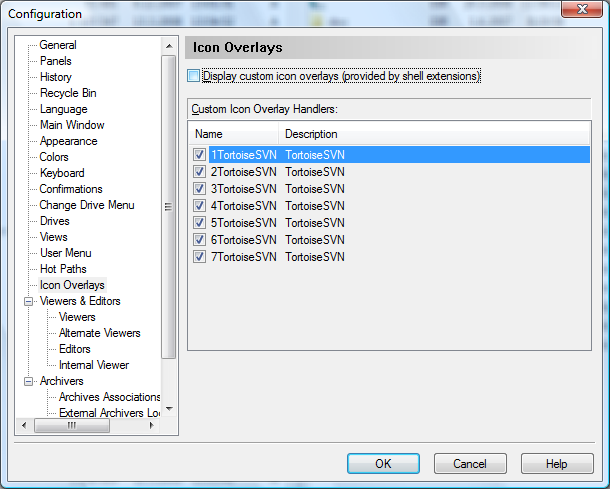The height and width of the screenshot is (489, 610).
Task: Select Icon Overlays in the tree
Action: 72,285
